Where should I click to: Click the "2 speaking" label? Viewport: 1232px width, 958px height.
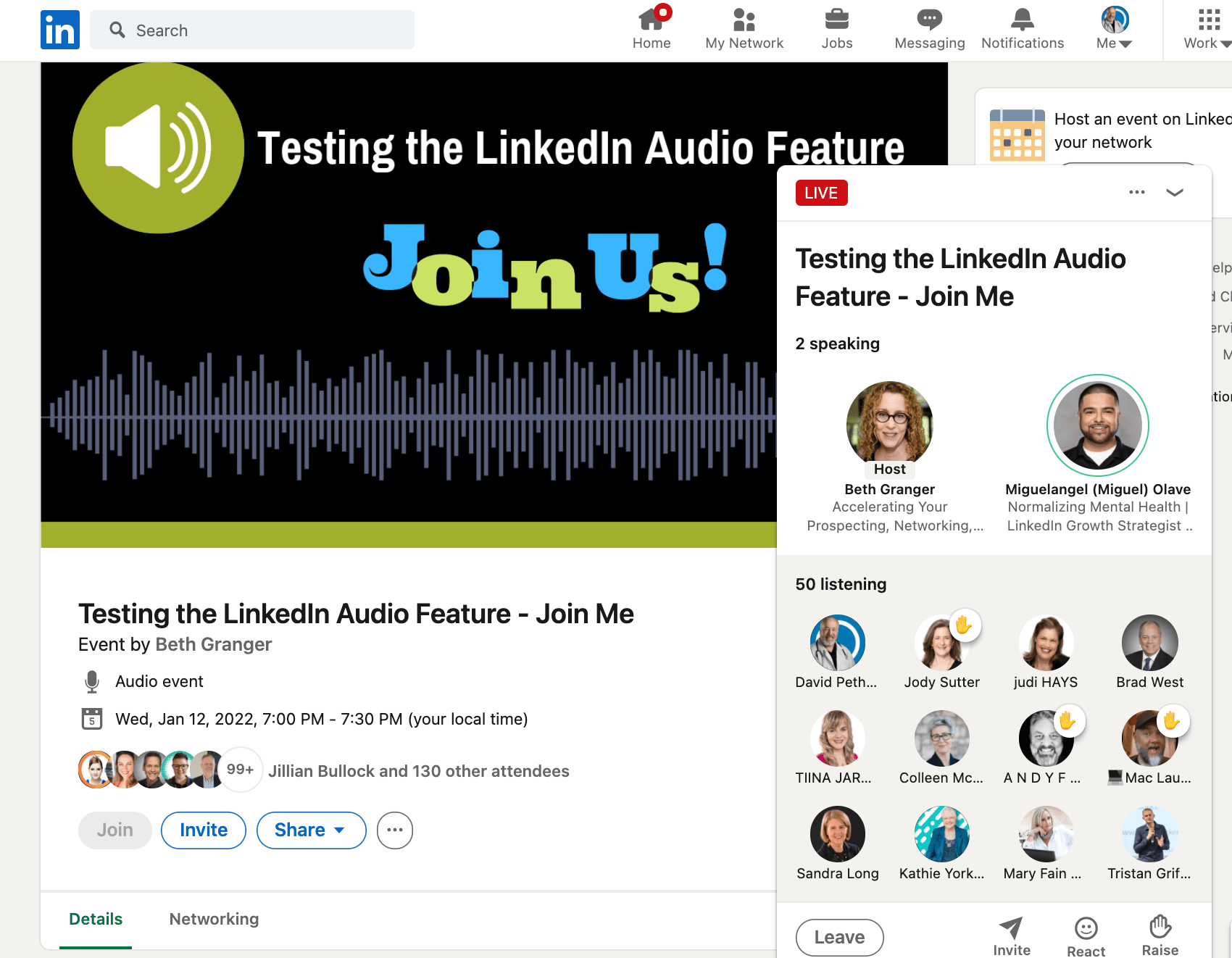tap(838, 343)
